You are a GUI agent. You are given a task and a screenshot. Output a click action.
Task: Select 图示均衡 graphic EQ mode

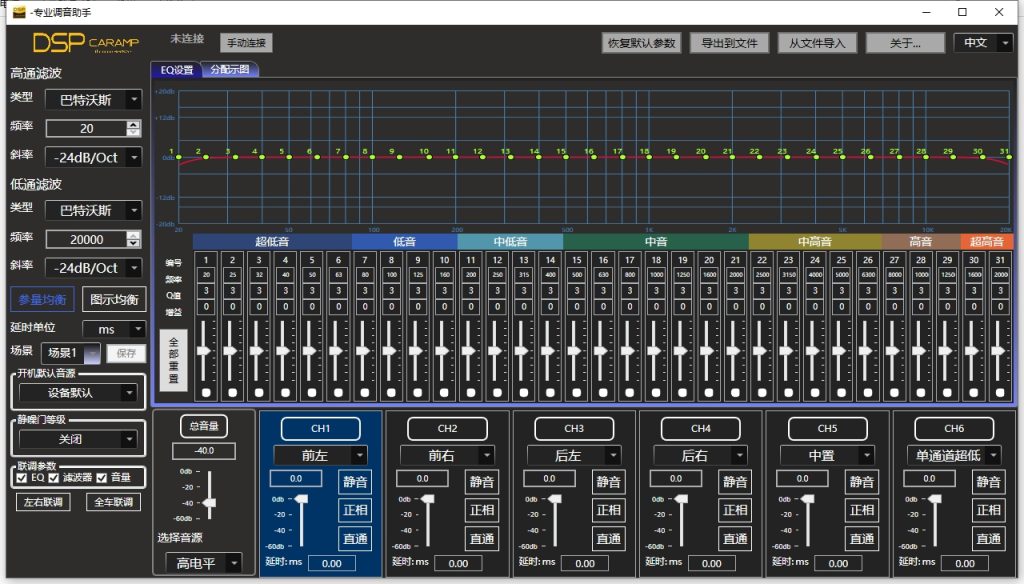click(x=114, y=300)
